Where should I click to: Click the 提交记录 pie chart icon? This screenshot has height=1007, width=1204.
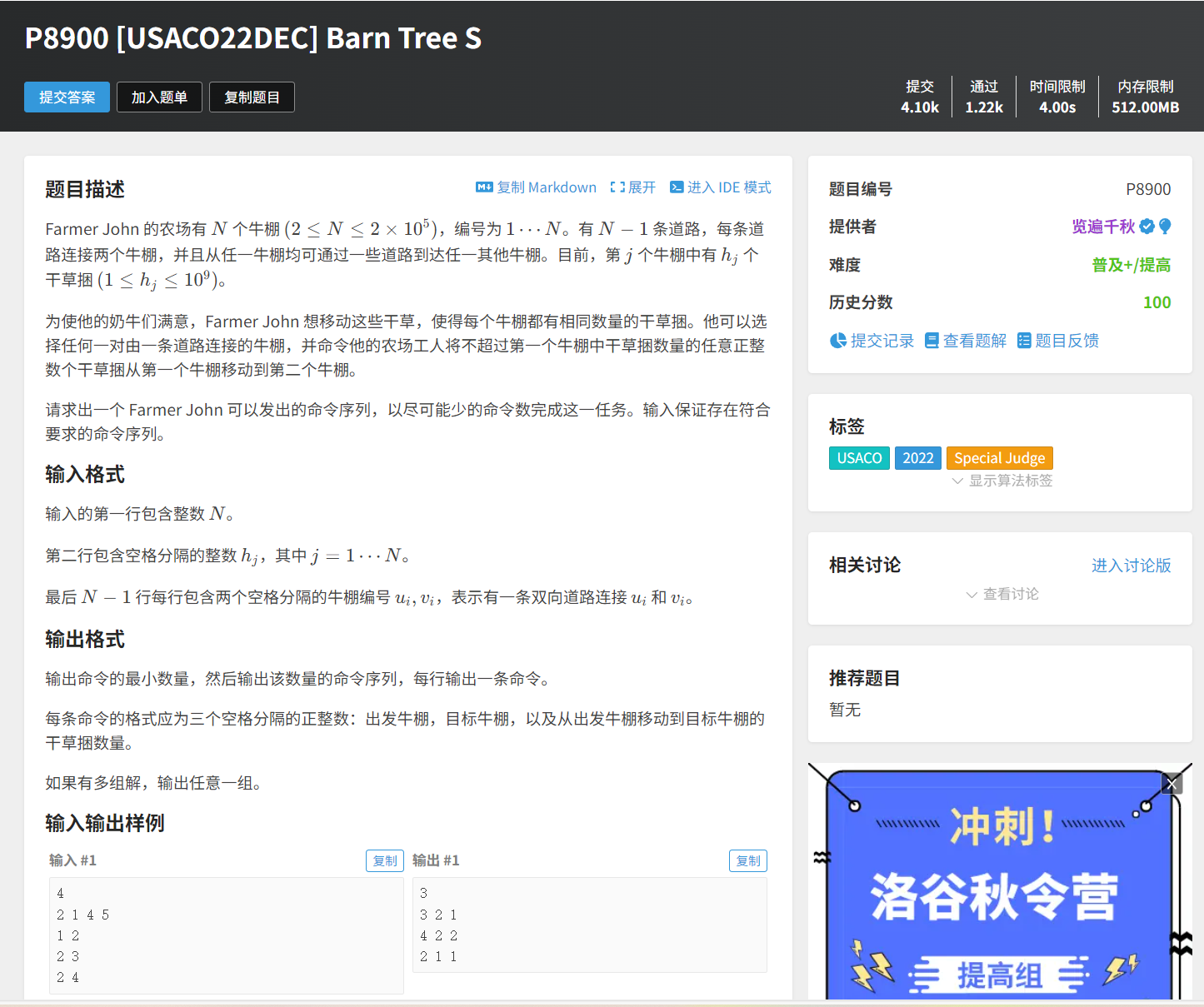(838, 341)
